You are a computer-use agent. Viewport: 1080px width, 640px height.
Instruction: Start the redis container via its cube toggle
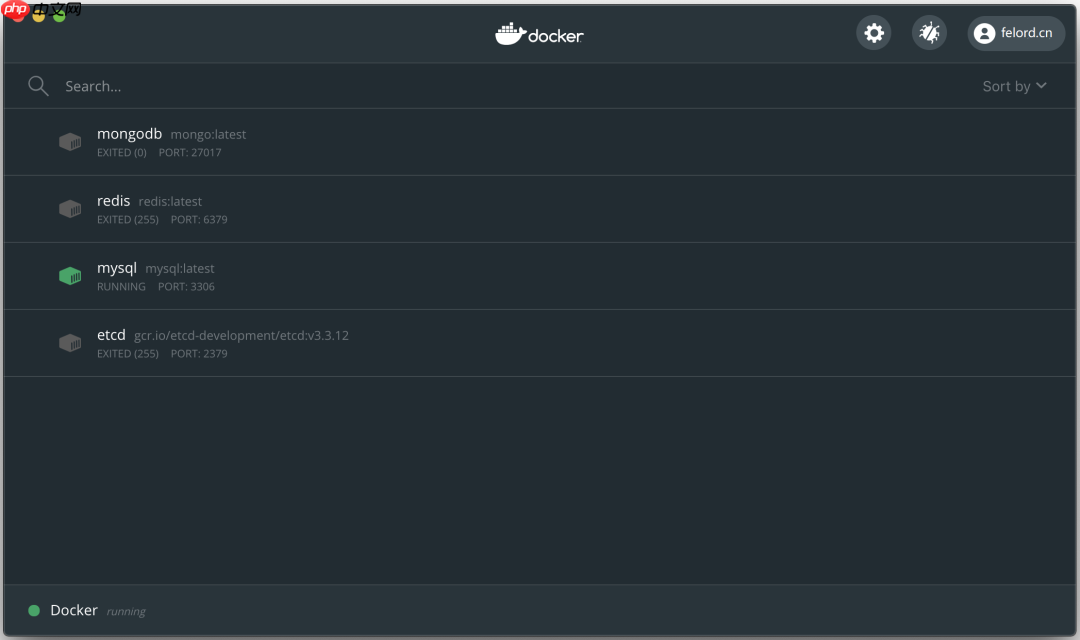point(70,208)
